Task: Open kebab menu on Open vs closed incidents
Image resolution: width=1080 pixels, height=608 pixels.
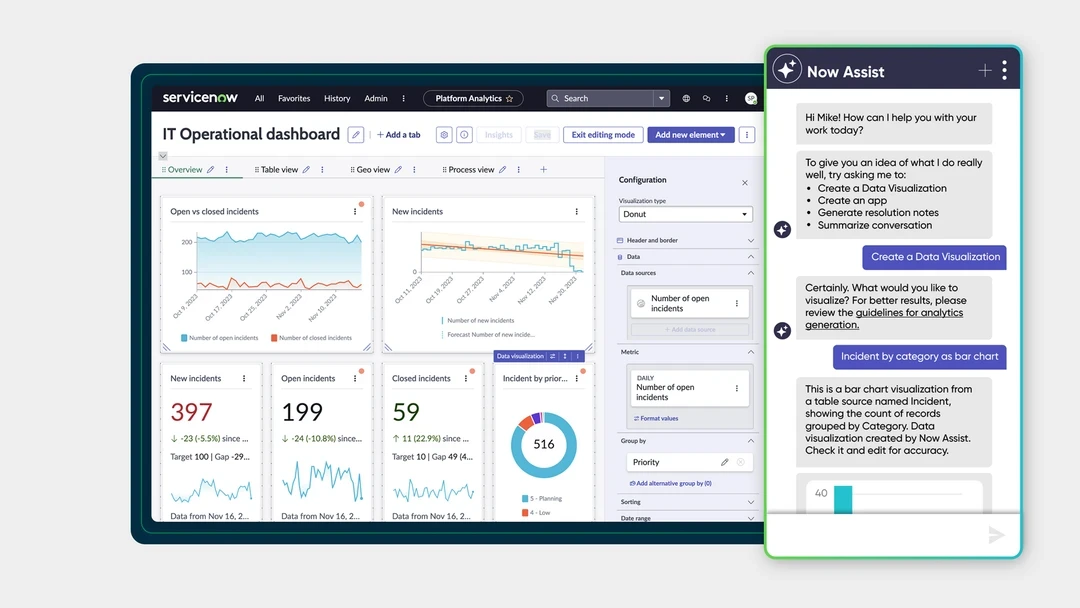Action: click(355, 212)
